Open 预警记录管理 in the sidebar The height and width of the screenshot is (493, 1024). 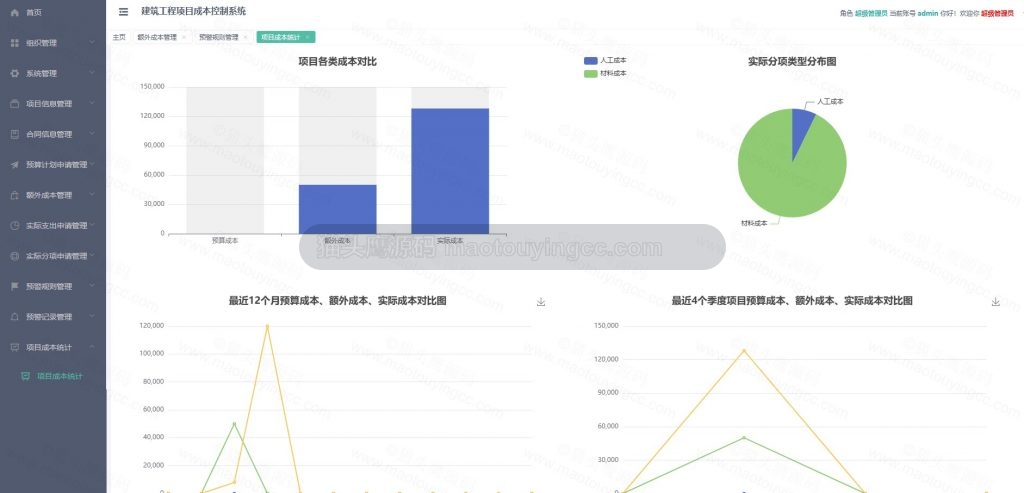pos(53,317)
